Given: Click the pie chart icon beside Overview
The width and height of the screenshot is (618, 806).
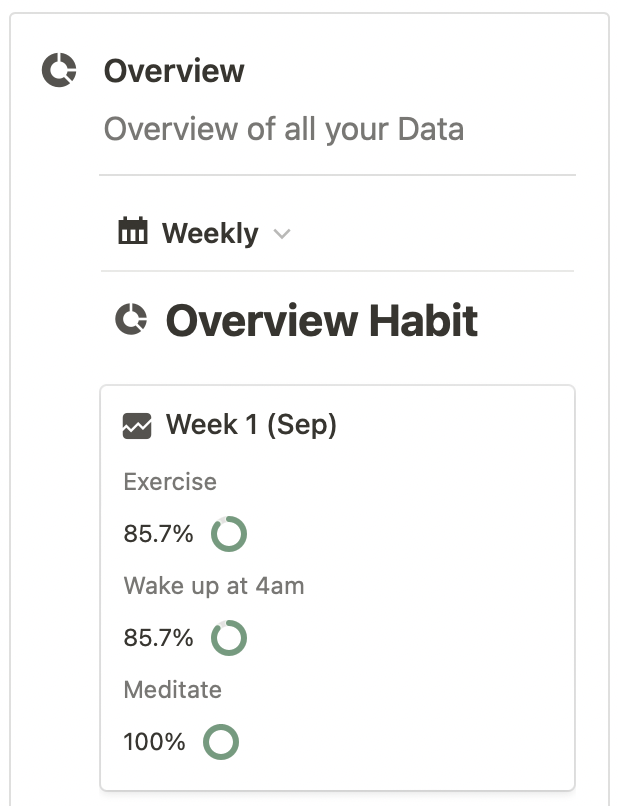Looking at the screenshot, I should coord(59,71).
